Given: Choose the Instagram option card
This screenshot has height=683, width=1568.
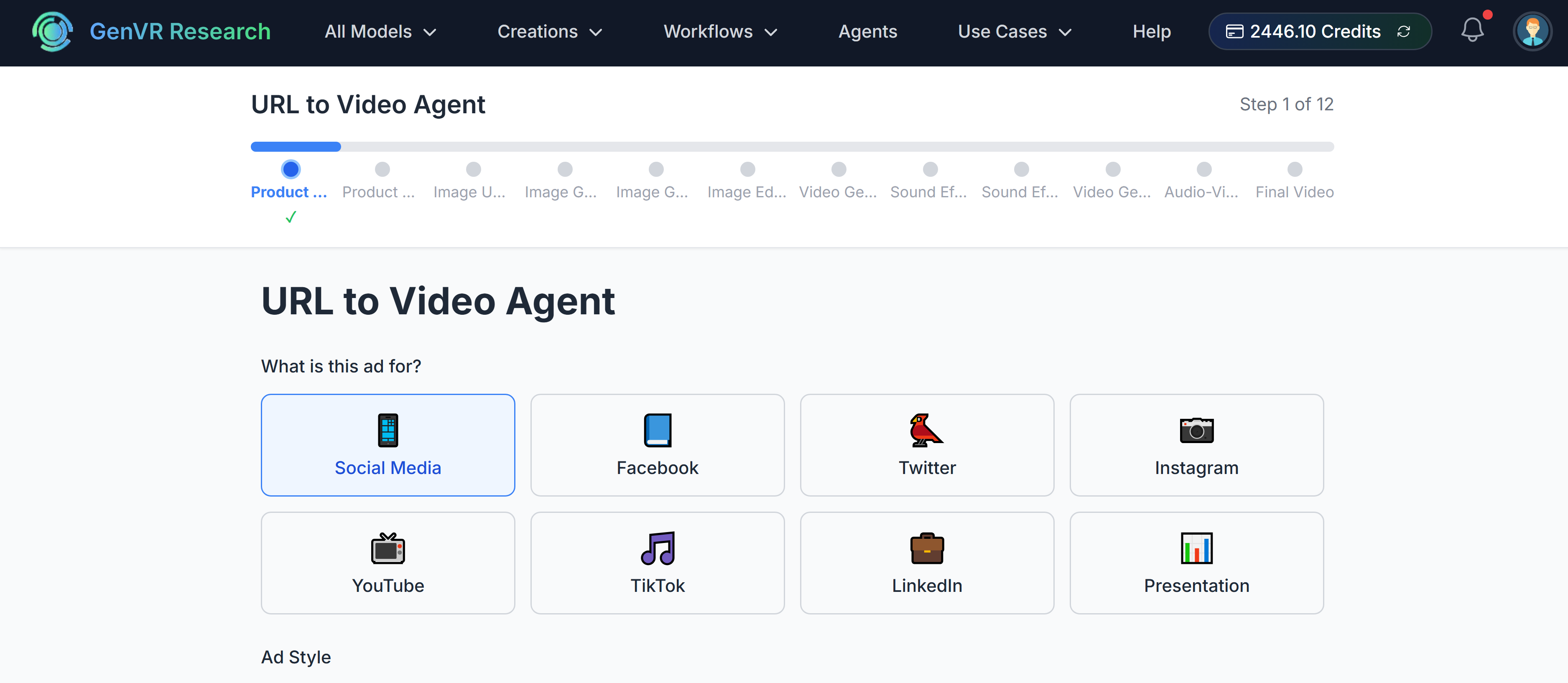Looking at the screenshot, I should 1196,445.
